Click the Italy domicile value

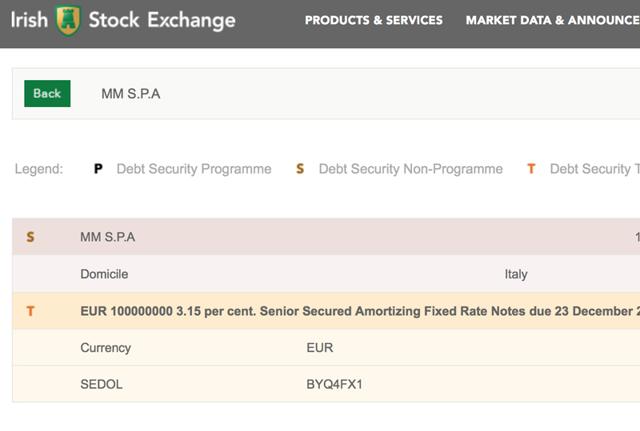tap(515, 274)
